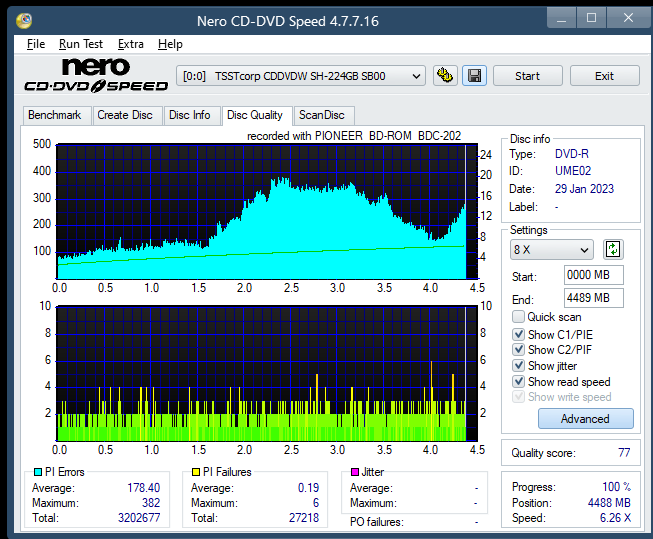Switch to the ScanDisc tab
This screenshot has height=539, width=653.
coord(322,115)
